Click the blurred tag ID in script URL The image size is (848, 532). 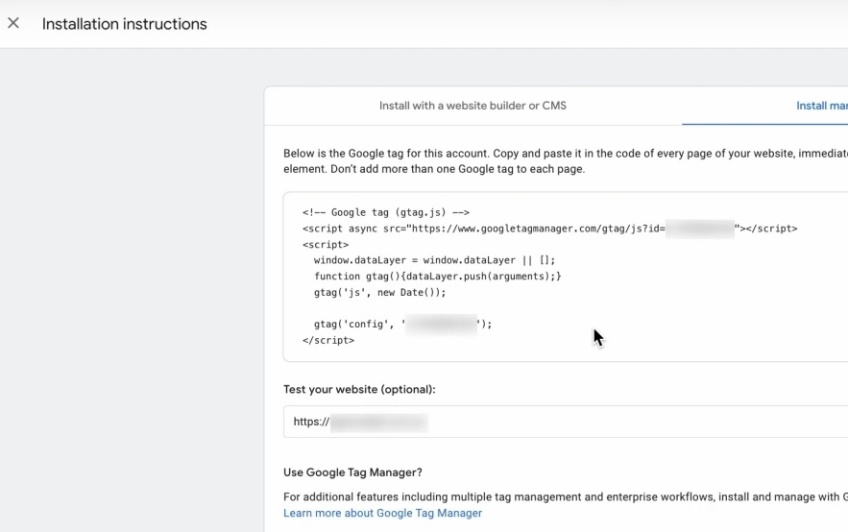(x=700, y=228)
